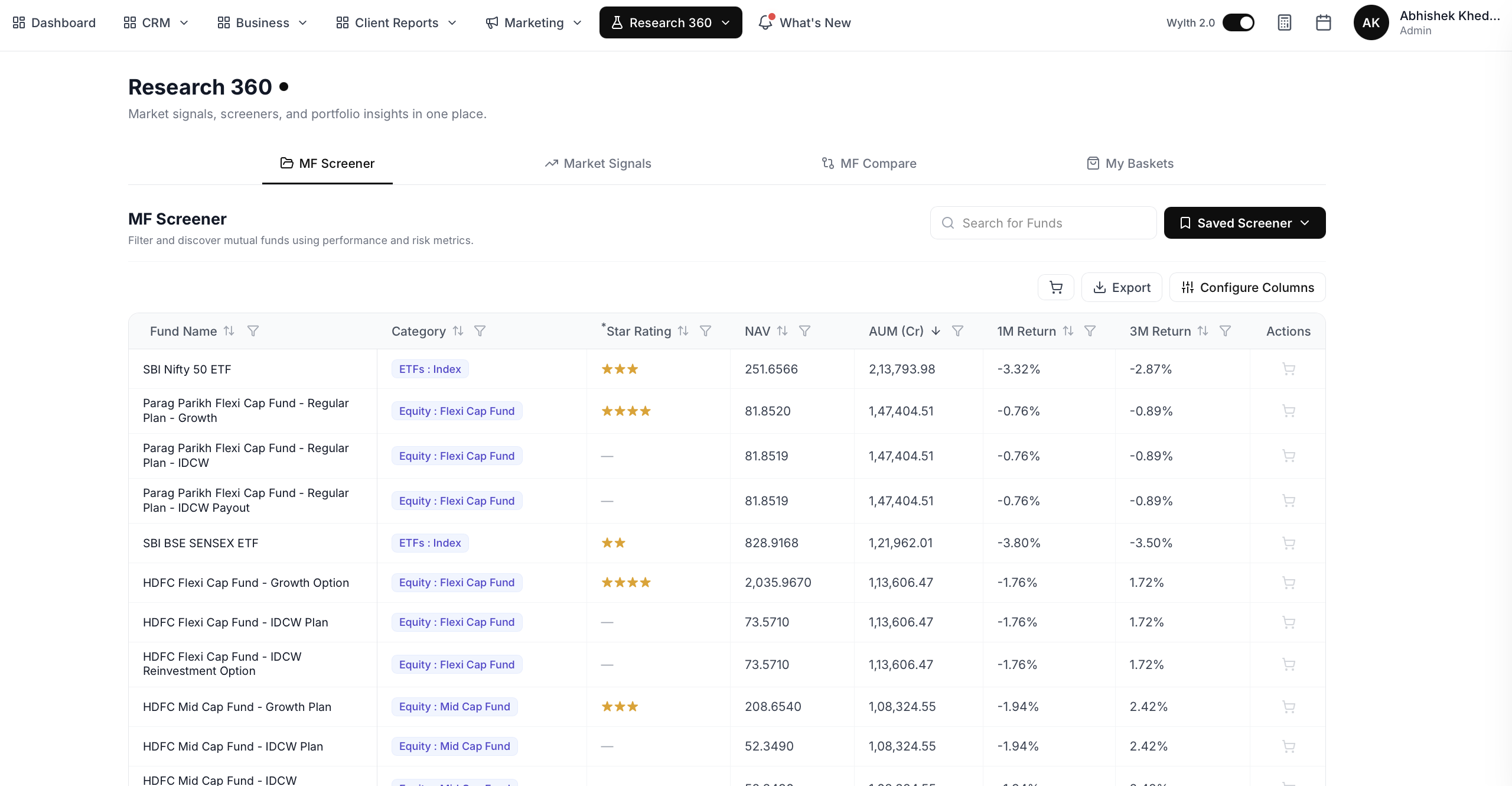Open the AK user profile avatar
Viewport: 1512px width, 786px height.
click(1371, 22)
